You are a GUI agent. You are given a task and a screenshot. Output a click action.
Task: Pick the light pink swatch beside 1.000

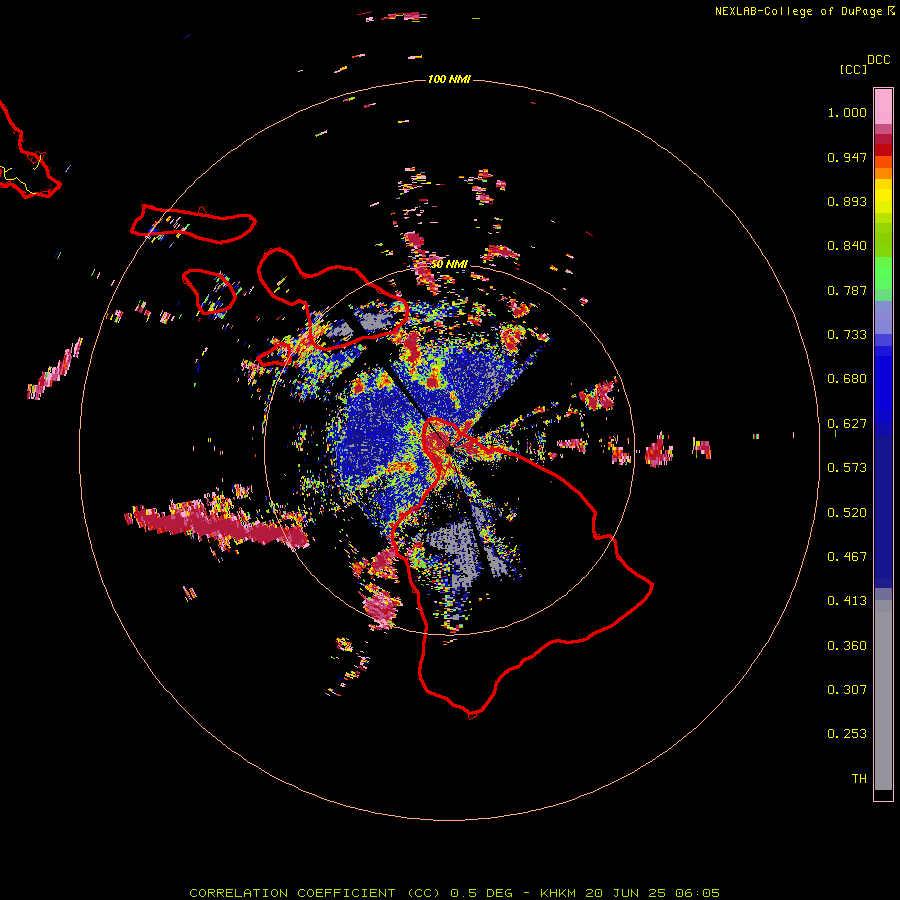[x=883, y=107]
